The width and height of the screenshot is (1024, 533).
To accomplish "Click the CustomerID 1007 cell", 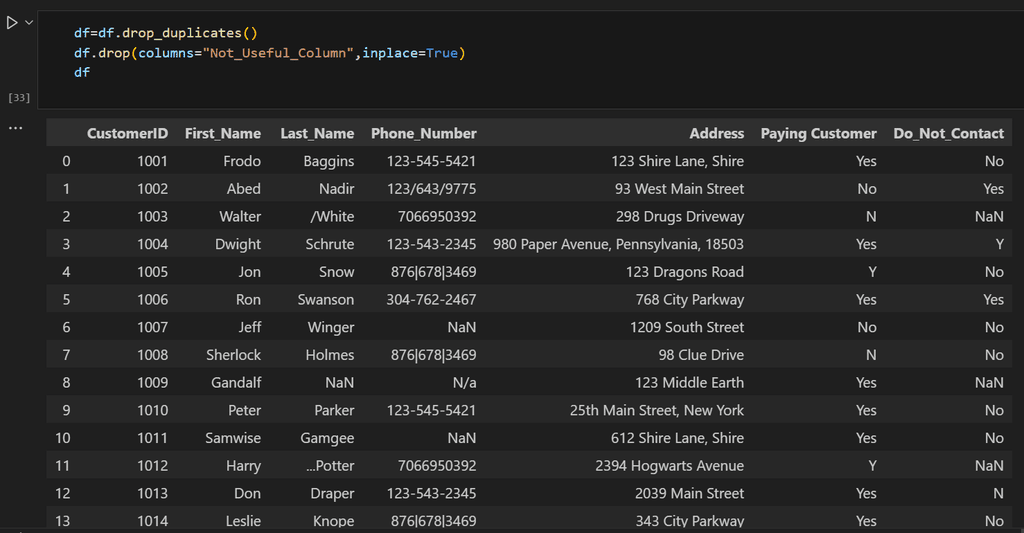I will 152,327.
